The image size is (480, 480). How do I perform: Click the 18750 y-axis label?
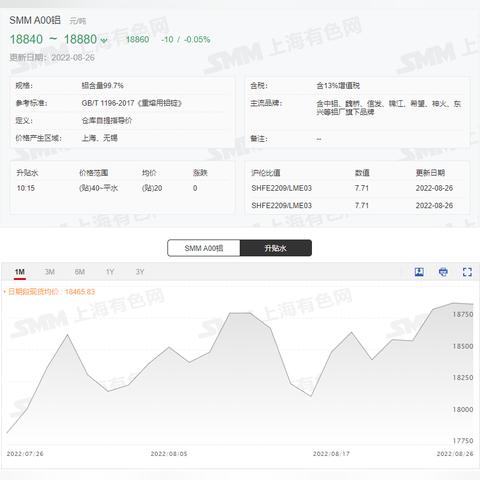[x=463, y=314]
